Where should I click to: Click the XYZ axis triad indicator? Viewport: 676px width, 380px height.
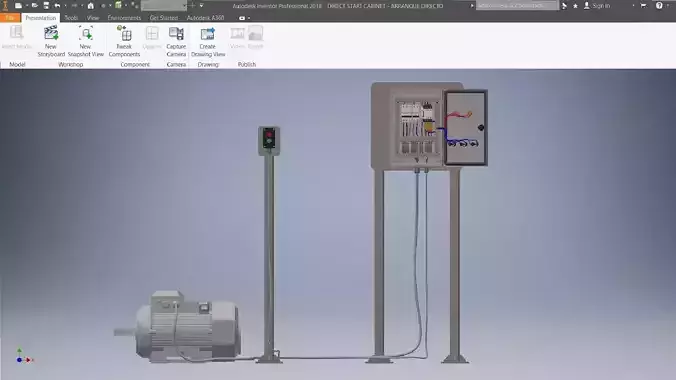click(x=24, y=356)
